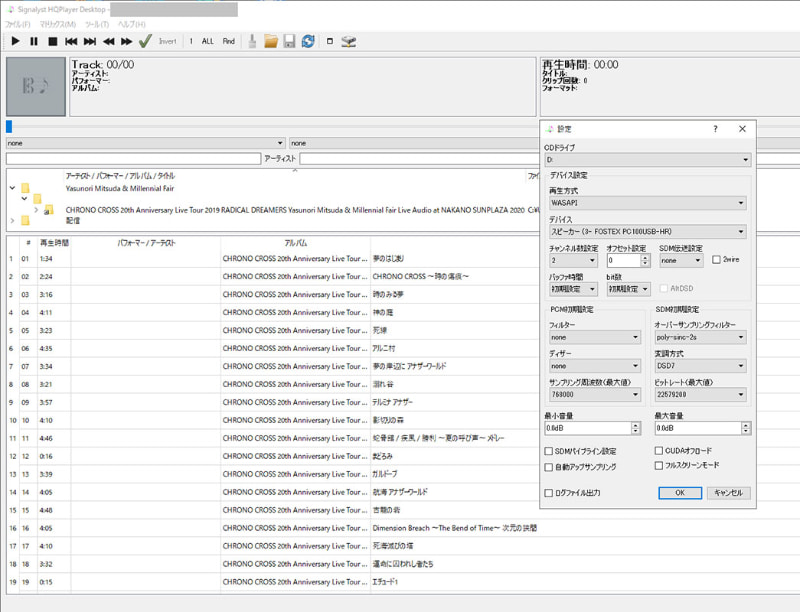The image size is (800, 612).
Task: Sort by the album column header
Action: [296, 243]
